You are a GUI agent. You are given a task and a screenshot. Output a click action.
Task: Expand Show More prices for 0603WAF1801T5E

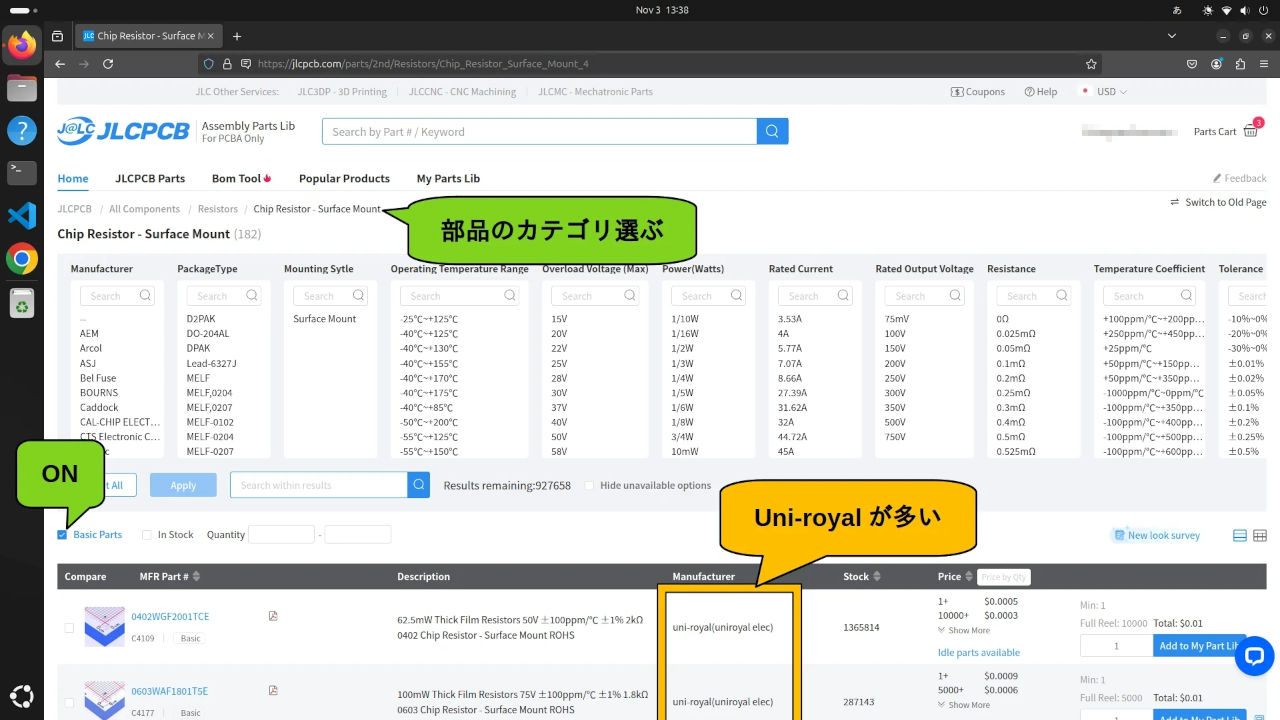pos(964,705)
